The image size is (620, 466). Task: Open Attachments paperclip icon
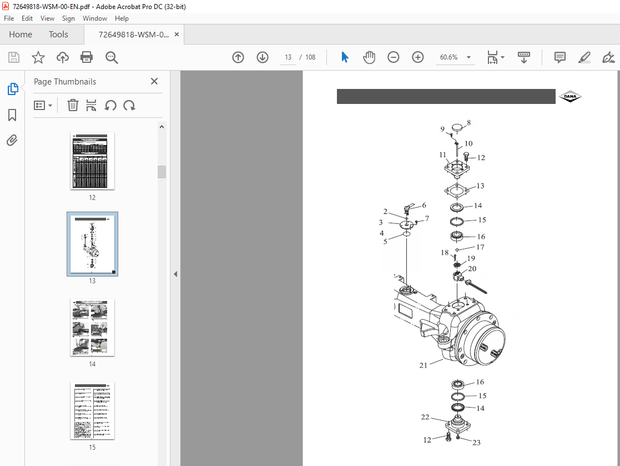point(12,140)
